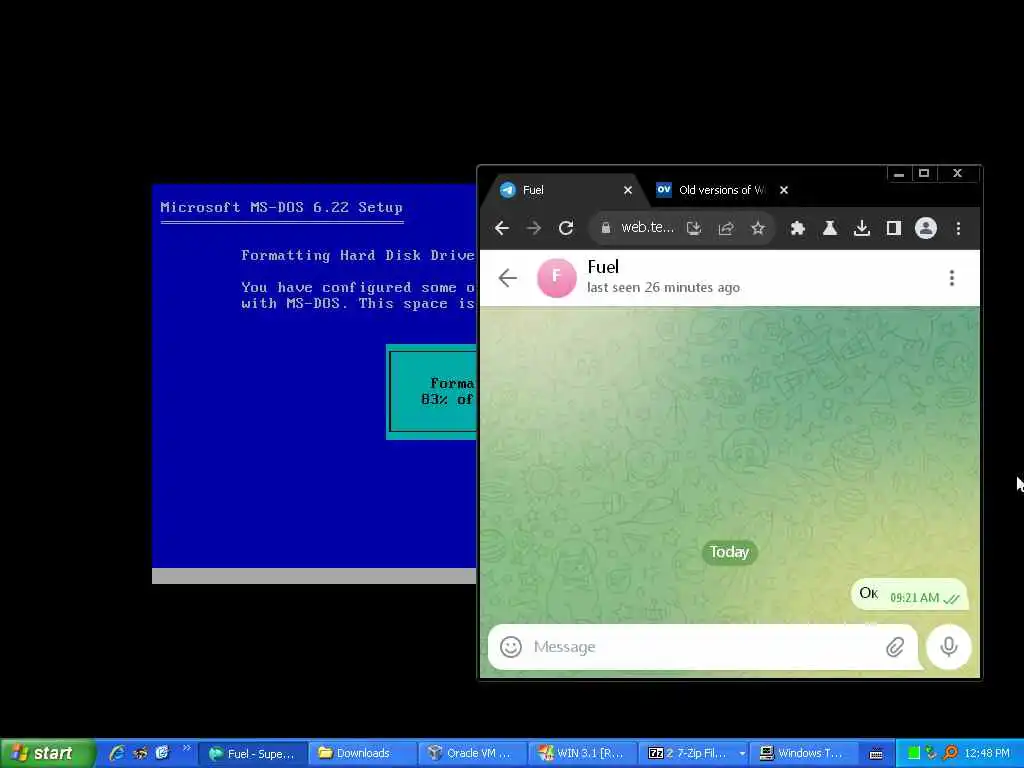
Task: Click the 12:48 PM clock
Action: tap(987, 753)
